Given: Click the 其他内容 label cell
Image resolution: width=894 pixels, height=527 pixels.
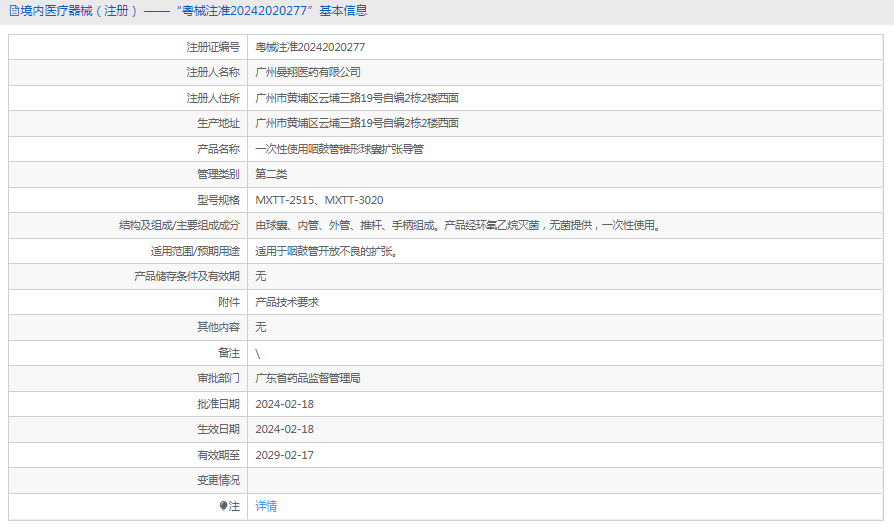Looking at the screenshot, I should pos(128,327).
